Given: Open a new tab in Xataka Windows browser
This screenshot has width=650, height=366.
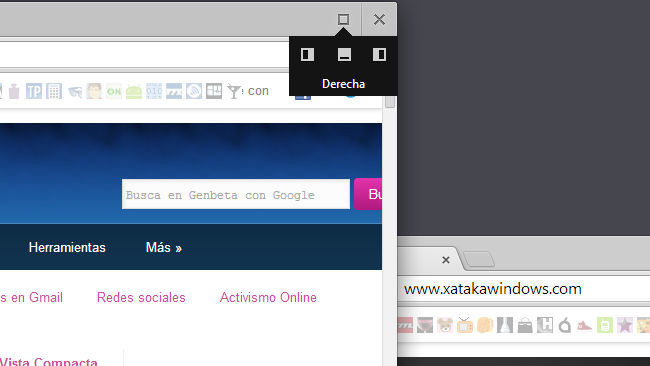Looking at the screenshot, I should pos(479,259).
